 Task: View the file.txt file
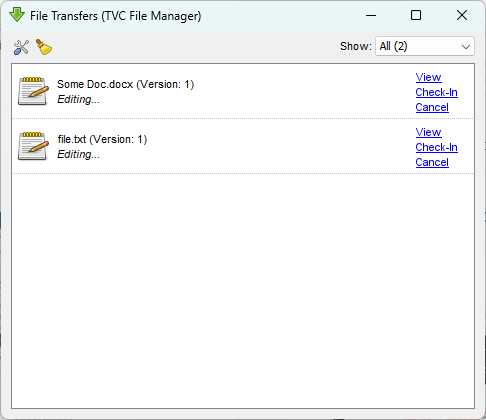(x=428, y=132)
